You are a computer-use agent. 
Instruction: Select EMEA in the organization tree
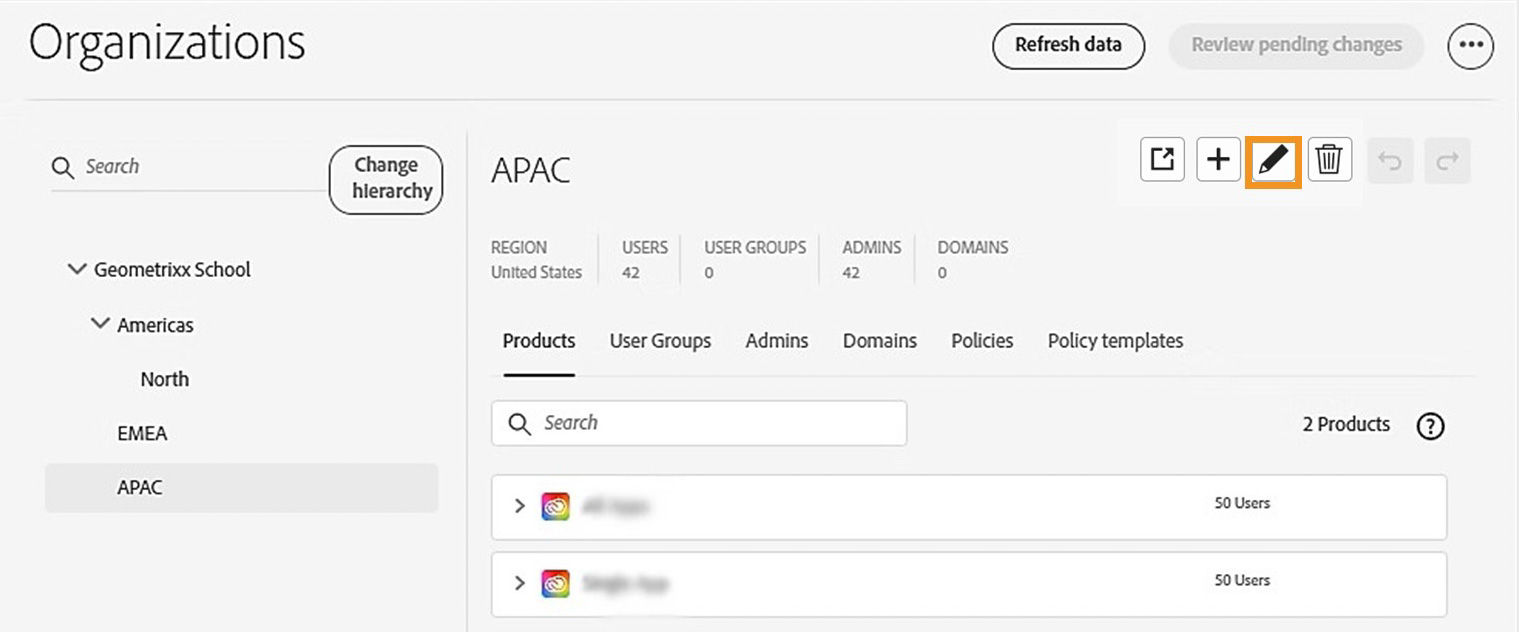(x=142, y=434)
